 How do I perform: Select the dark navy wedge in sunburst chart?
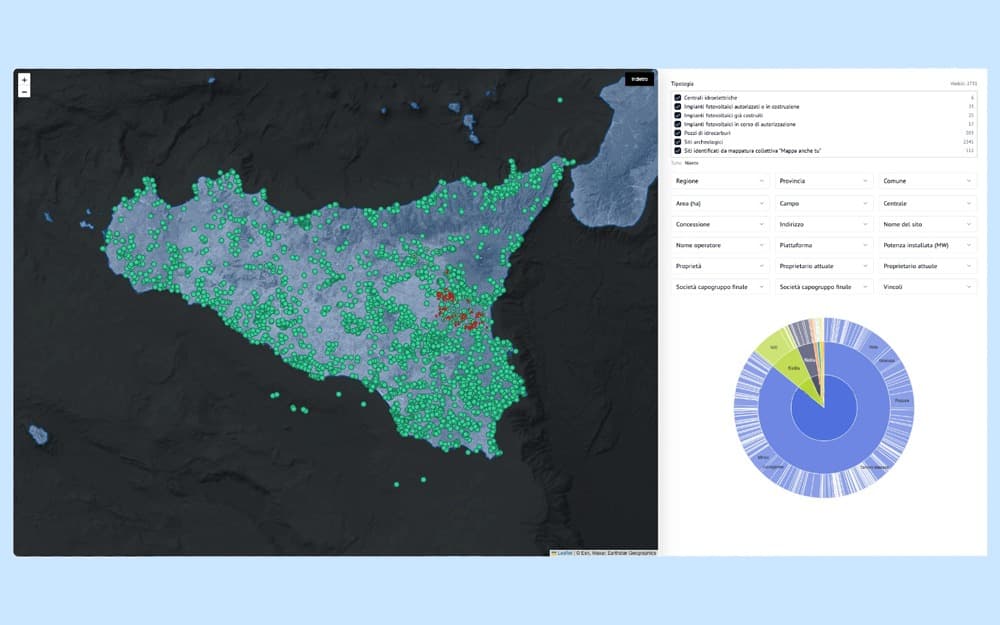809,361
